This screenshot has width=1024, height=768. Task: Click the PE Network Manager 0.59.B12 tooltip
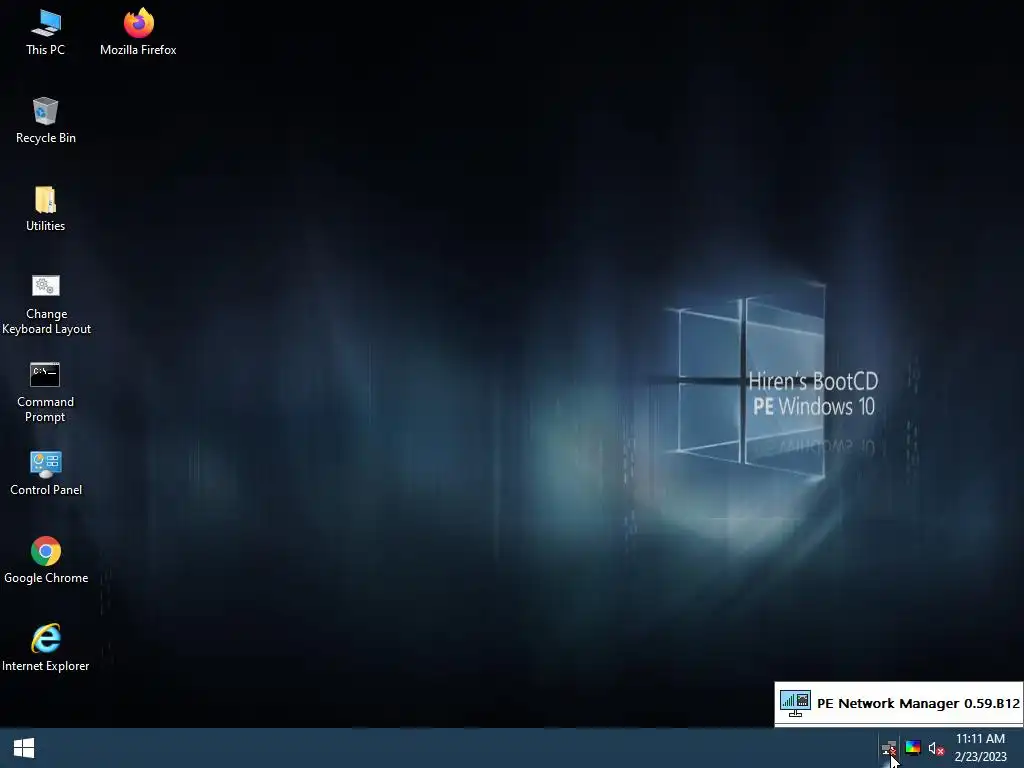point(899,703)
